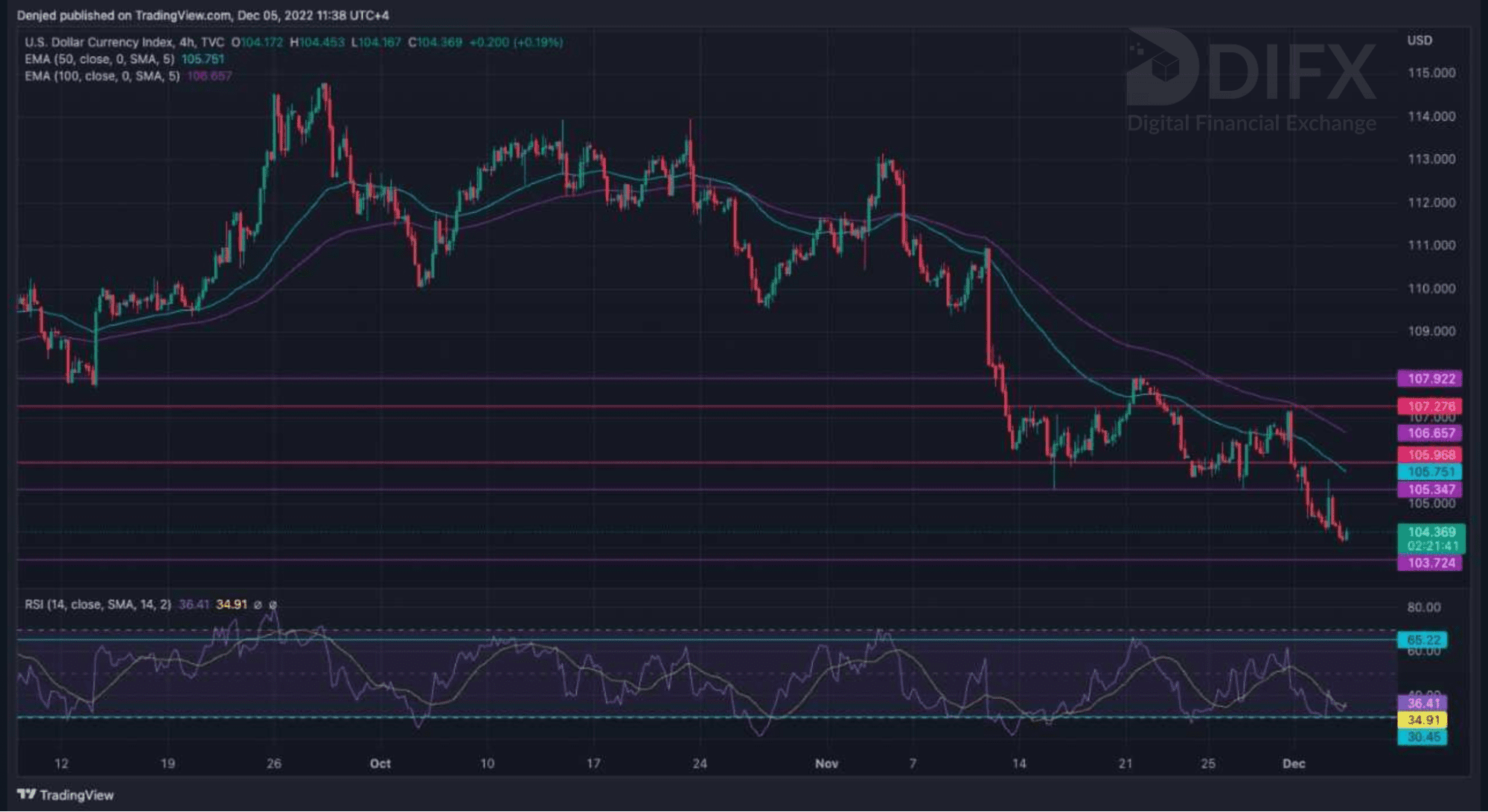This screenshot has height=812, width=1488.
Task: Select the EMA 50 indicator legend
Action: click(100, 60)
